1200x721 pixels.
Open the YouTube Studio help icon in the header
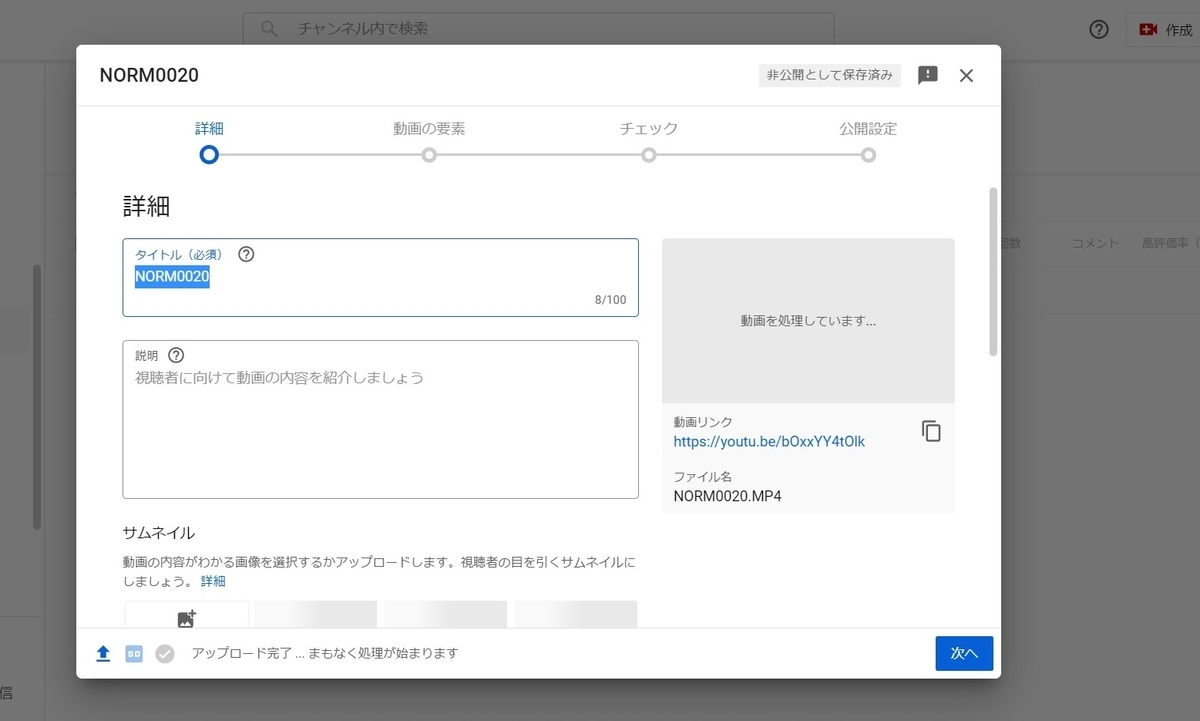pyautogui.click(x=1098, y=29)
